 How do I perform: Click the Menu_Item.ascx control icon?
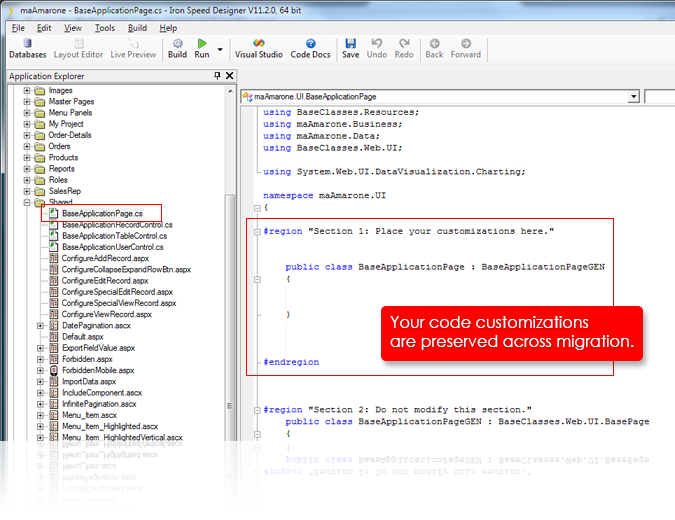pyautogui.click(x=54, y=415)
